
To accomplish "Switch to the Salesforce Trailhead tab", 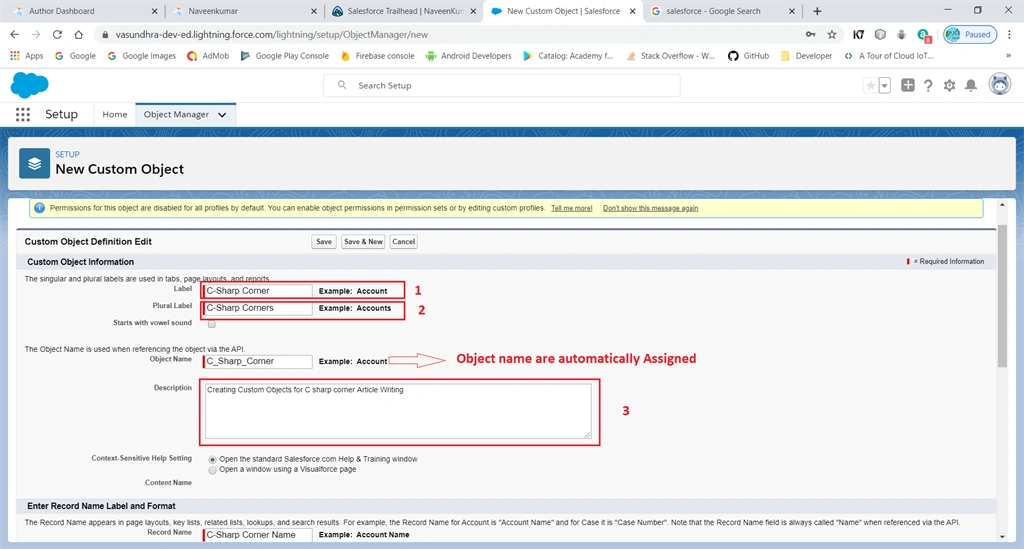I will coord(405,11).
